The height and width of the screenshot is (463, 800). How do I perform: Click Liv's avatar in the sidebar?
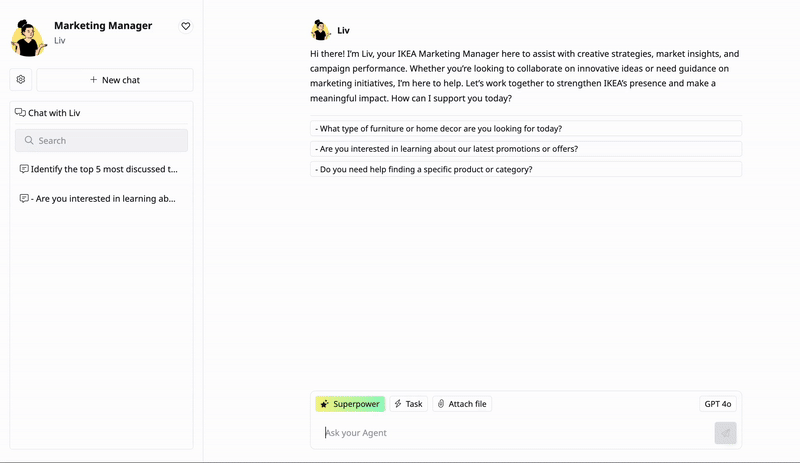(x=29, y=38)
